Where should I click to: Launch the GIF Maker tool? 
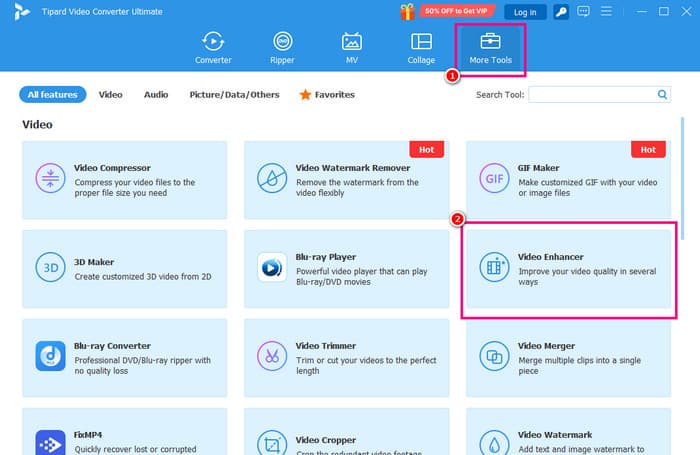click(x=568, y=180)
